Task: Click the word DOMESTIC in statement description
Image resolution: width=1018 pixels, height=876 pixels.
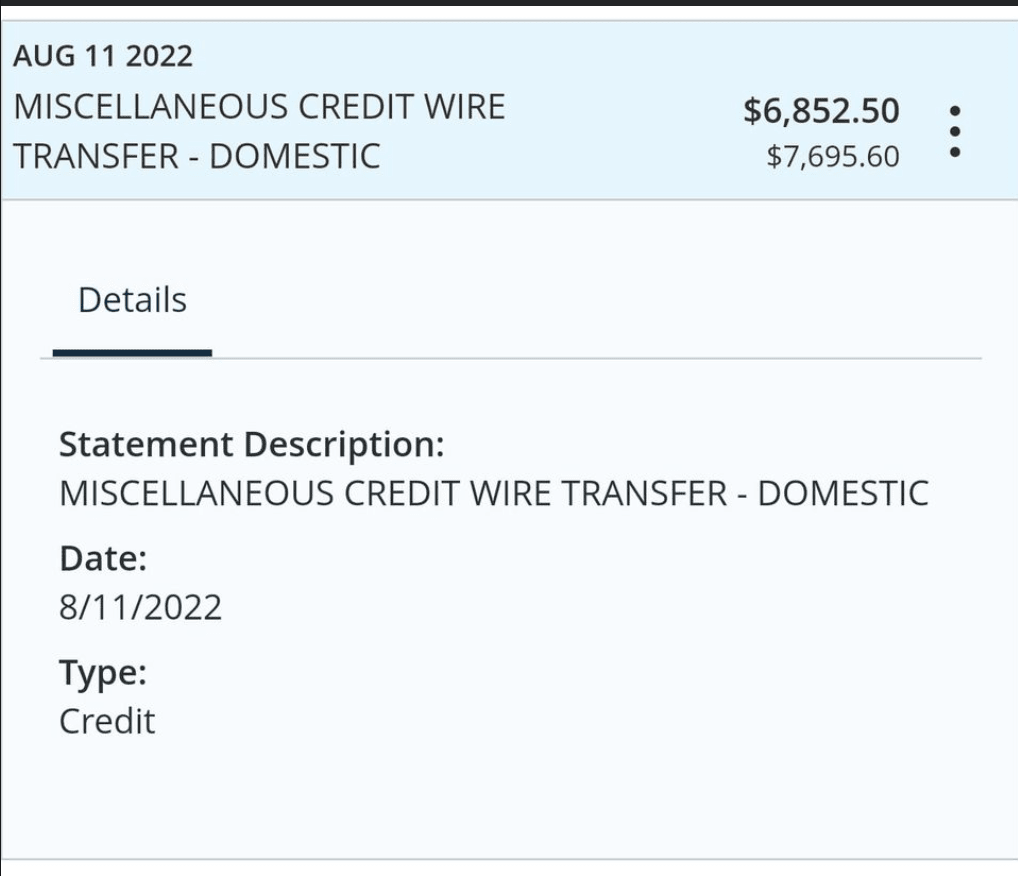Action: click(843, 494)
